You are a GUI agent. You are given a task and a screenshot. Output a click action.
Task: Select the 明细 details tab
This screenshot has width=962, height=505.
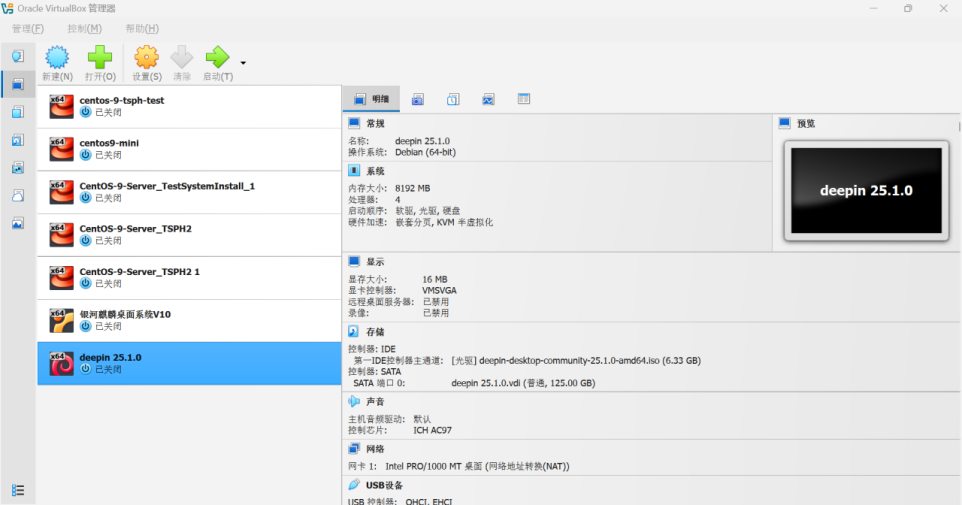click(x=371, y=99)
